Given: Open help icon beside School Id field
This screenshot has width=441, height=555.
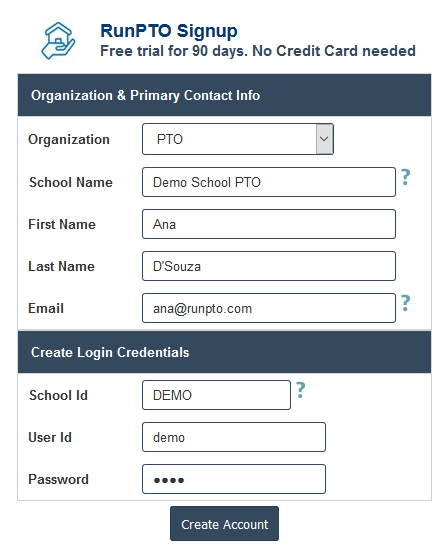Looking at the screenshot, I should [300, 390].
